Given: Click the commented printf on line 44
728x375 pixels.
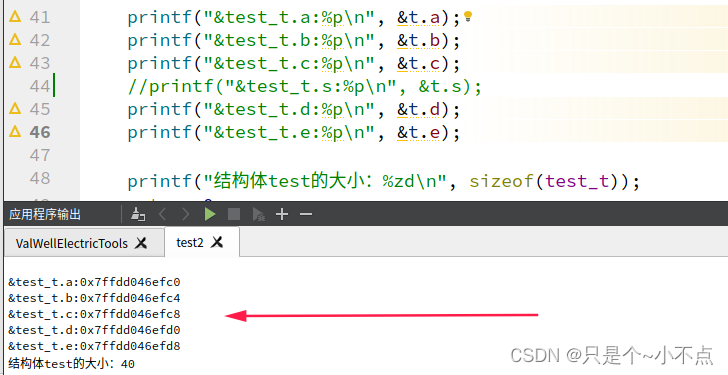Looking at the screenshot, I should point(305,87).
